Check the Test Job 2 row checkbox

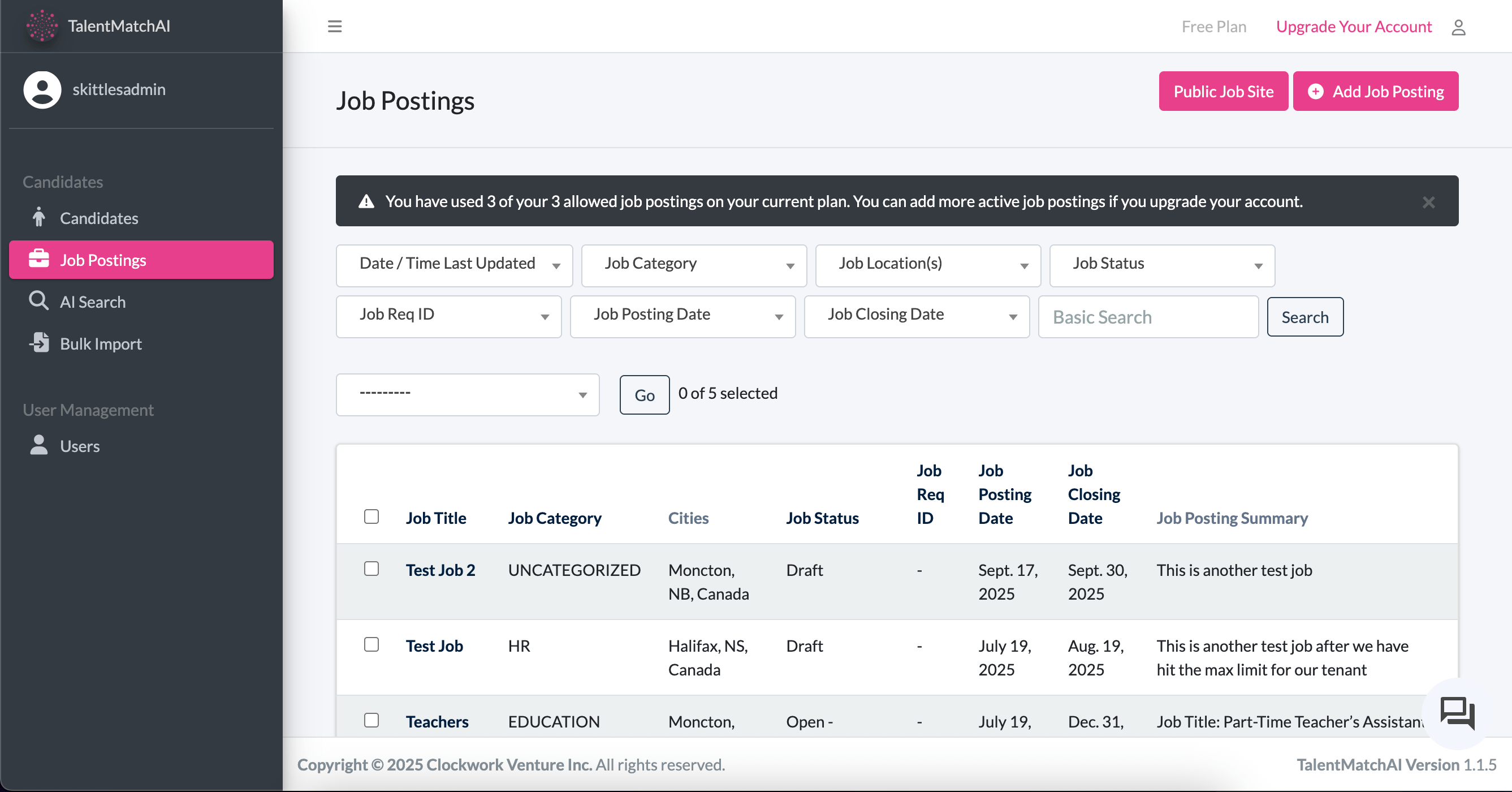click(371, 569)
